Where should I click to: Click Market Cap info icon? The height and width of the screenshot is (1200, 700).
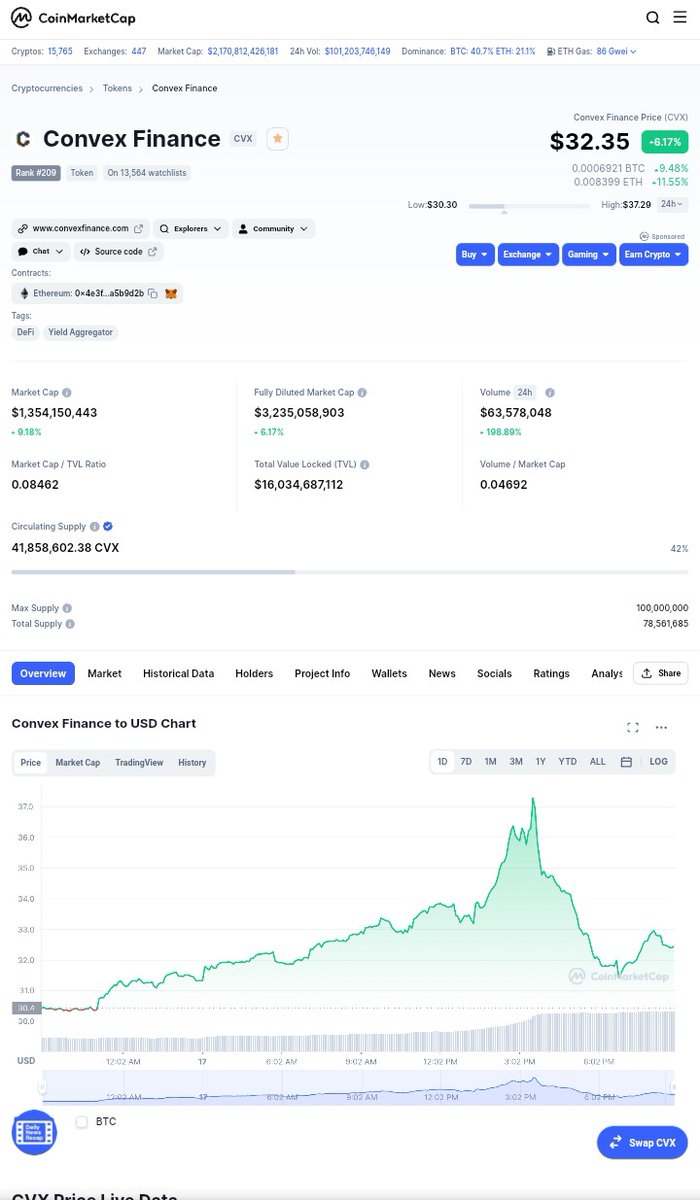point(67,393)
